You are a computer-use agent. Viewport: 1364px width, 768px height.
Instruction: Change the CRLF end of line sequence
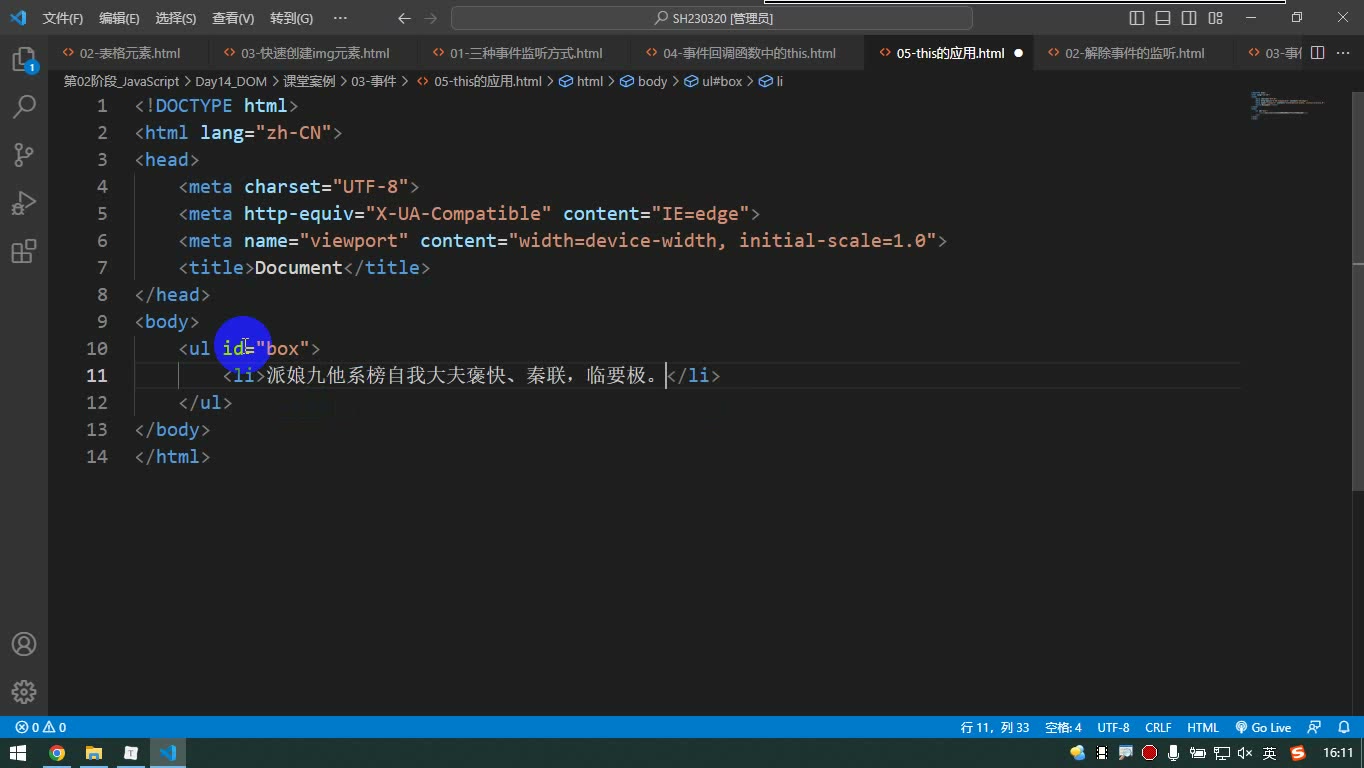coord(1158,728)
